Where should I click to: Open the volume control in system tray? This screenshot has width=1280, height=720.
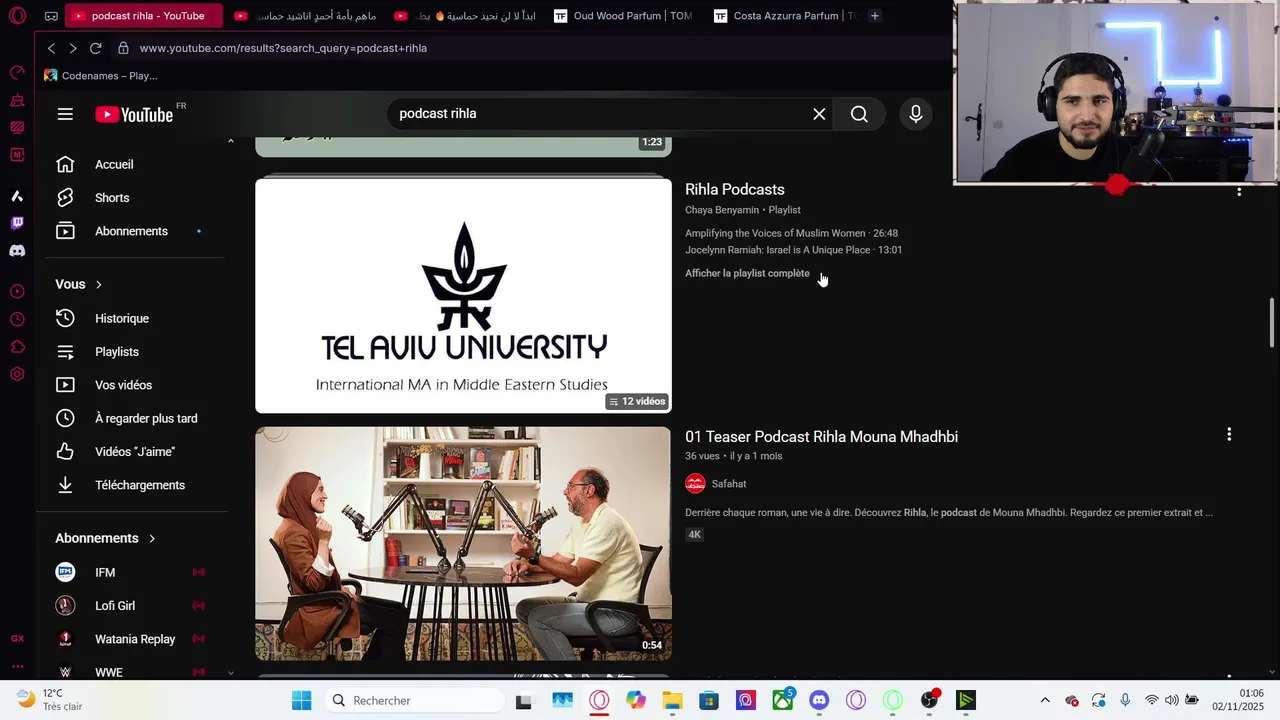point(1172,700)
